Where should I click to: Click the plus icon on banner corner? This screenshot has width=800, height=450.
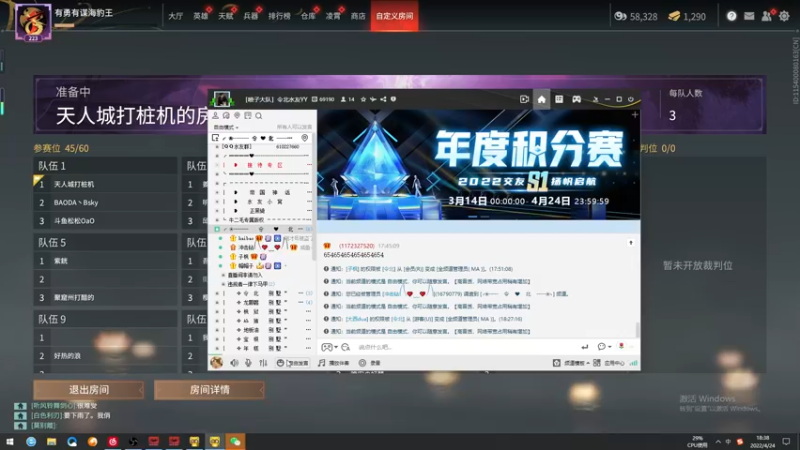tap(635, 115)
